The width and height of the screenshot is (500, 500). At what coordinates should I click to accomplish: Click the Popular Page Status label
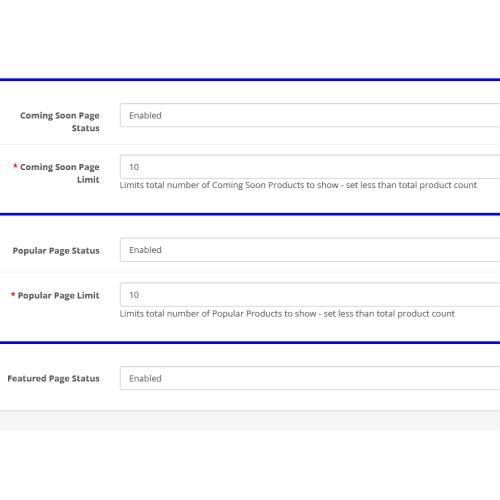pos(56,251)
